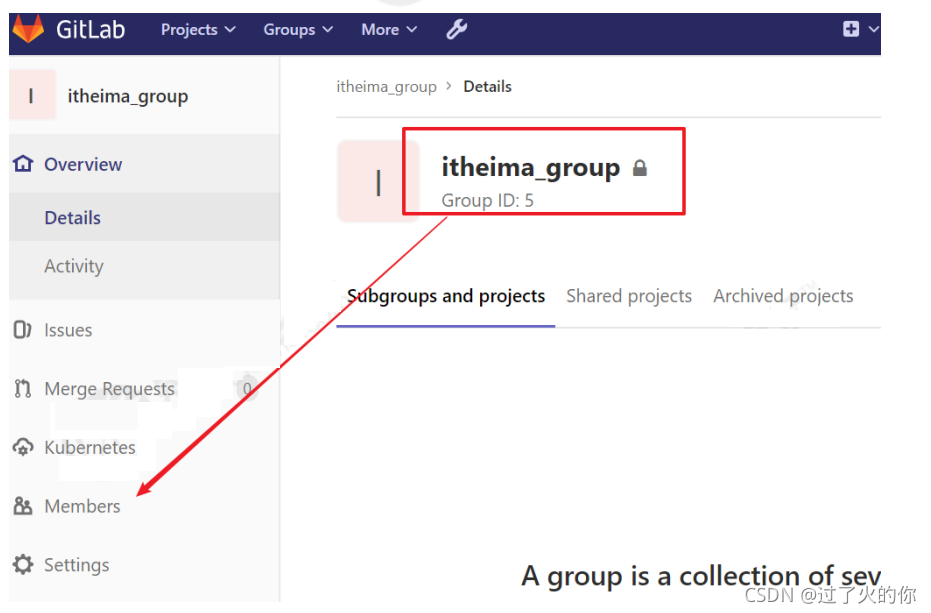Open Kubernetes in the sidebar
Screen dimensions: 931x613
[x=90, y=448]
